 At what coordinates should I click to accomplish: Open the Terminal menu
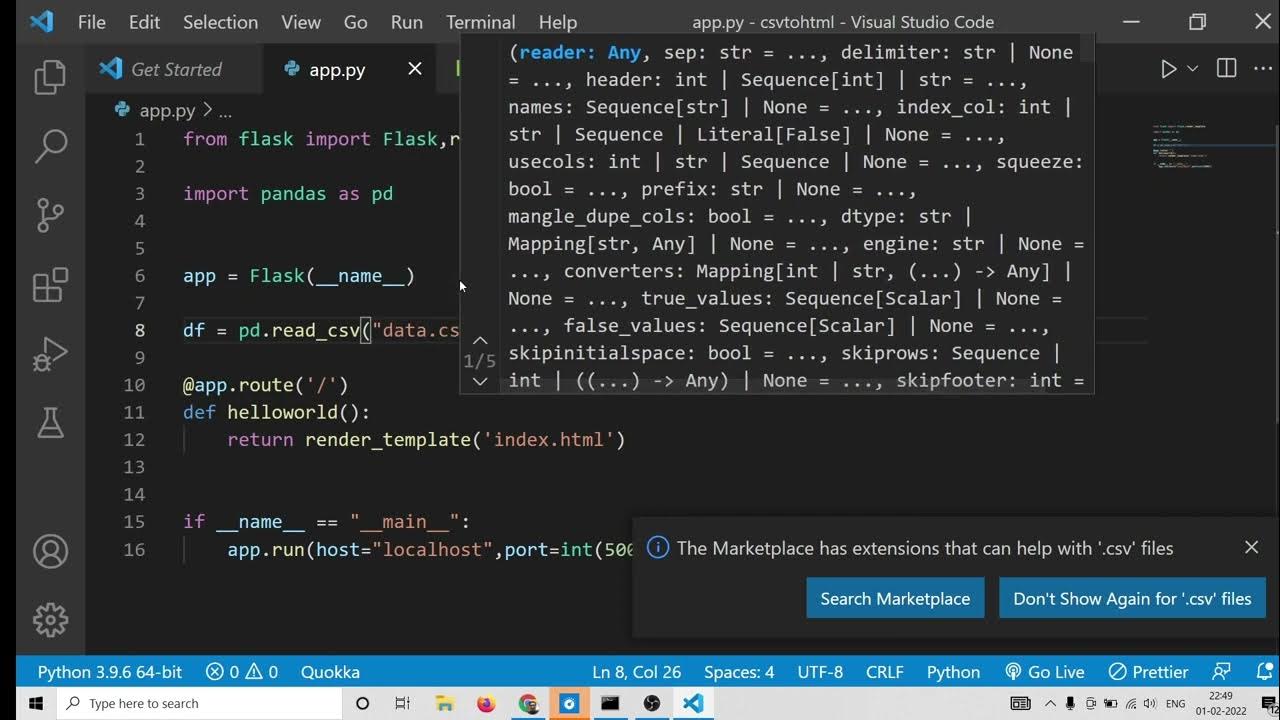[x=480, y=22]
